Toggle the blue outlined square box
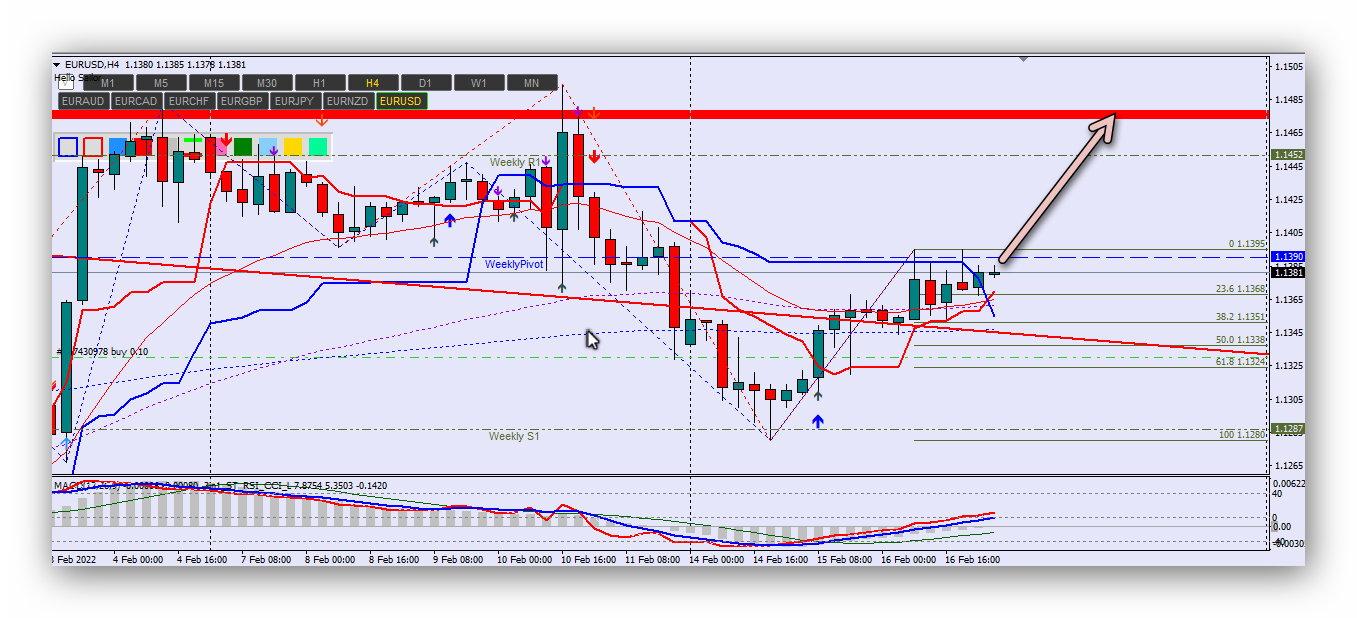Viewport: 1357px width, 618px height. click(68, 147)
